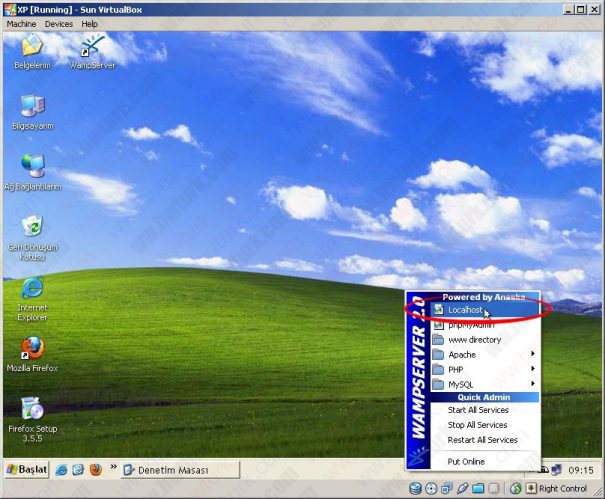Launch Internet Explorer from quick launch
Image resolution: width=605 pixels, height=499 pixels.
61,470
